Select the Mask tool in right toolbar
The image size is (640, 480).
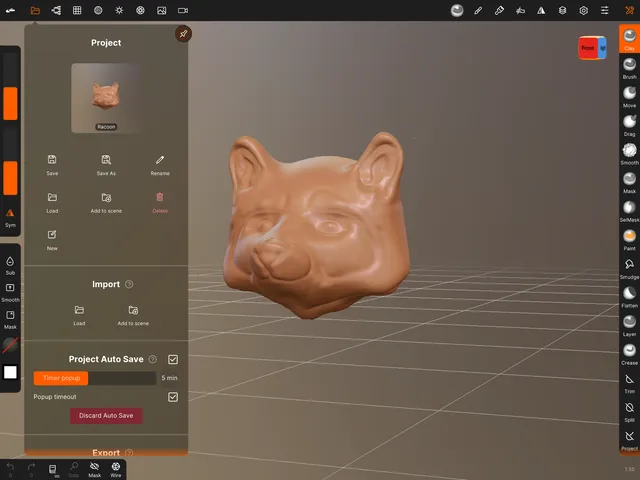tap(629, 182)
